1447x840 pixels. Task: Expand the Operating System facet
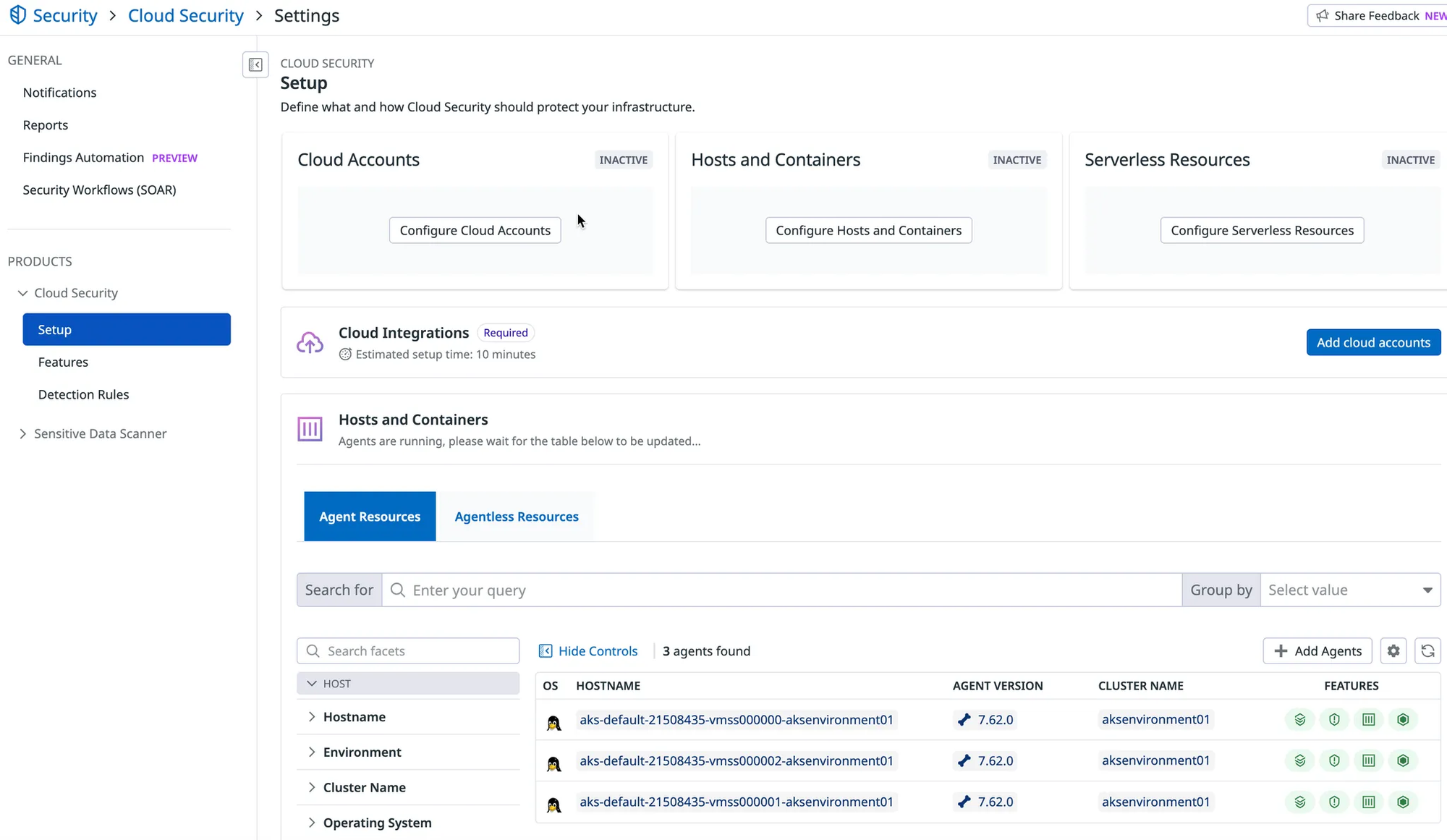[312, 823]
